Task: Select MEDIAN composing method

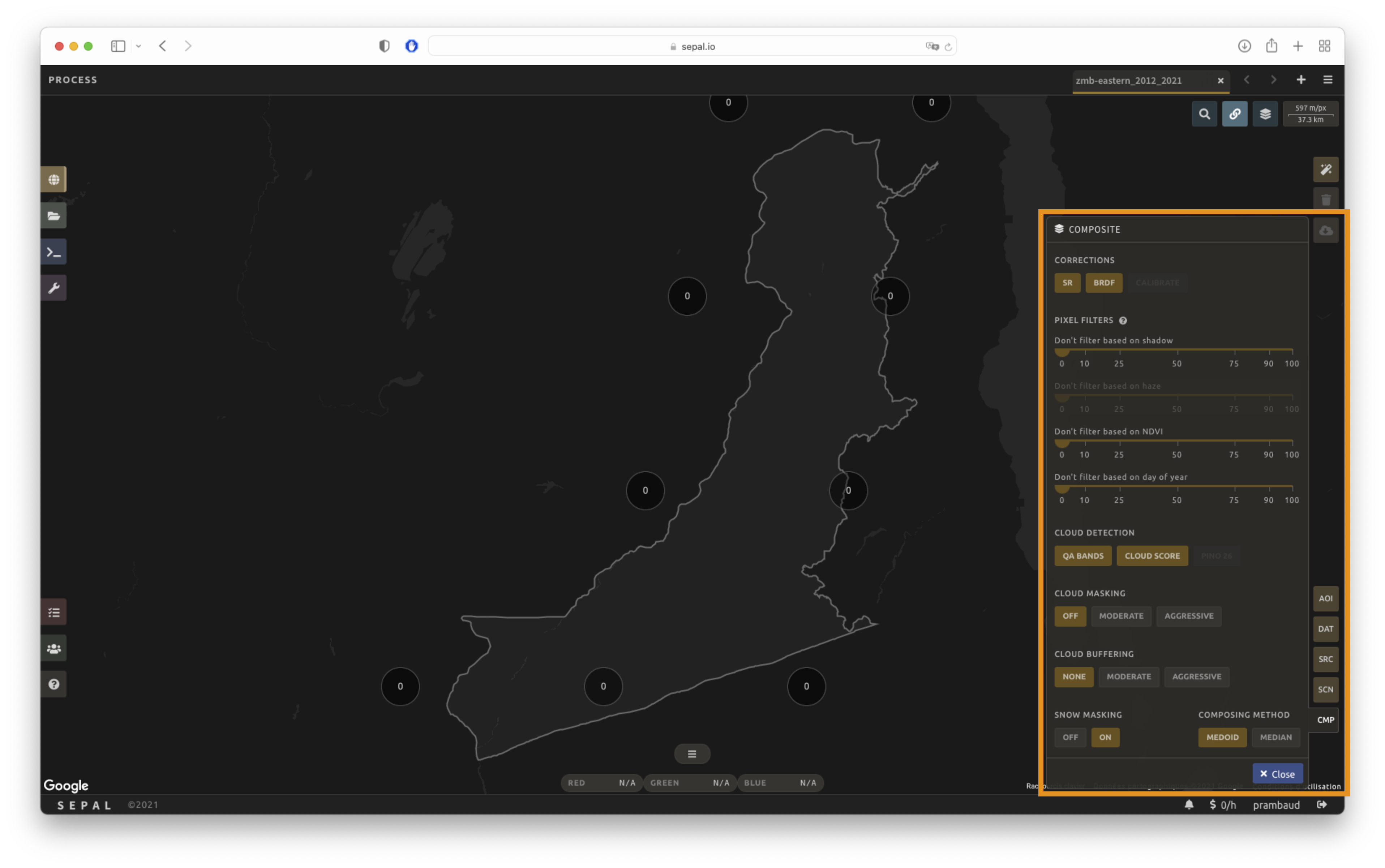Action: [1275, 737]
